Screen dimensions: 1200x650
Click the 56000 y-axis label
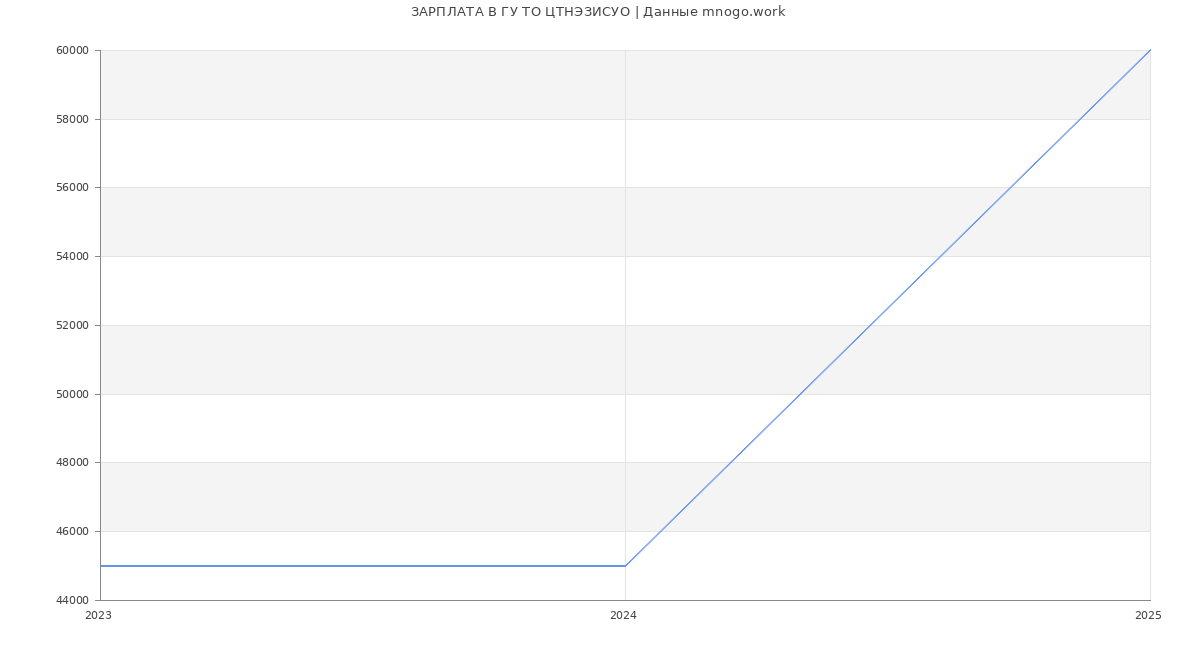73,188
